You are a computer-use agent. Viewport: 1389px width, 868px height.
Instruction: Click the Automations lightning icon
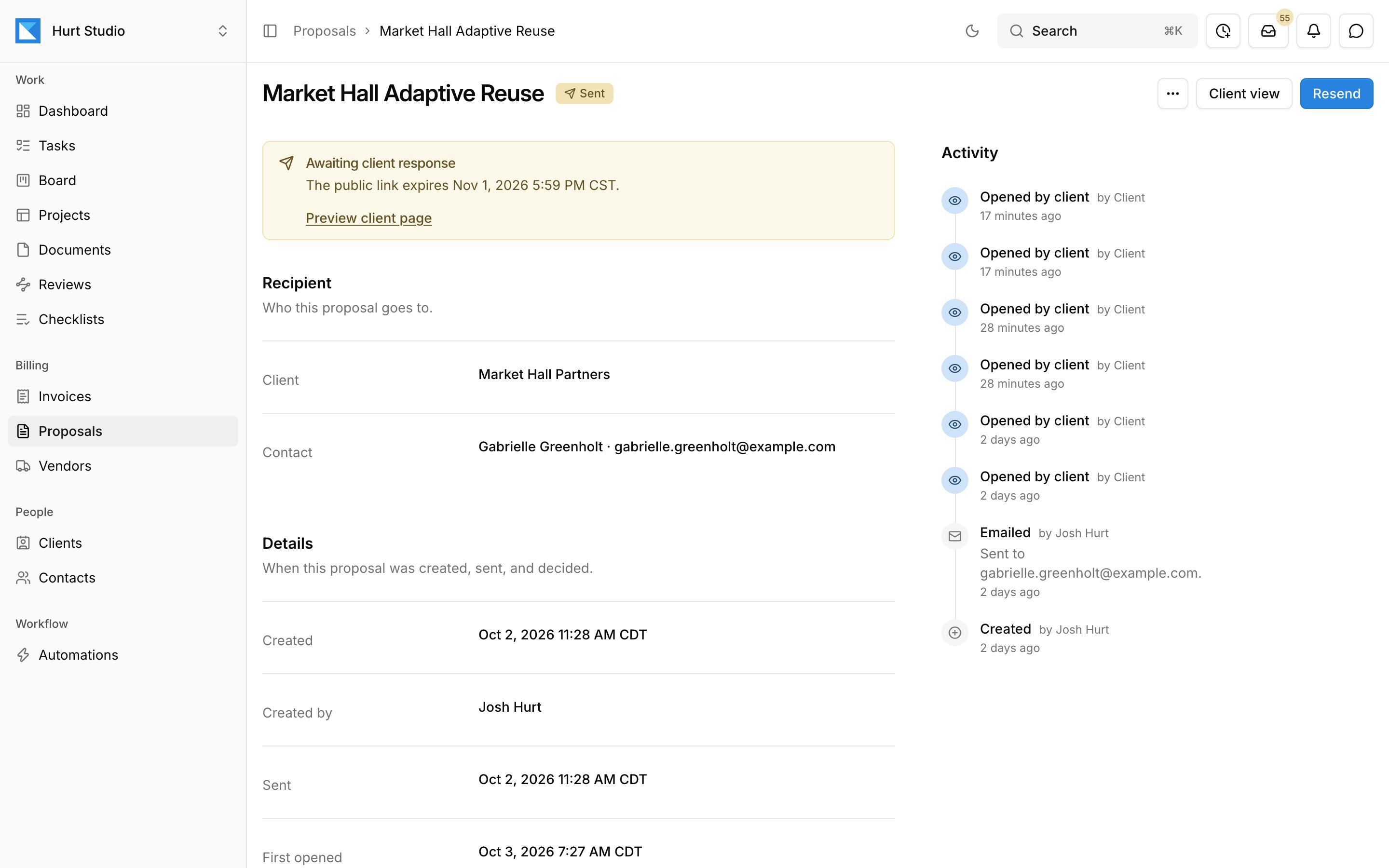[x=23, y=655]
